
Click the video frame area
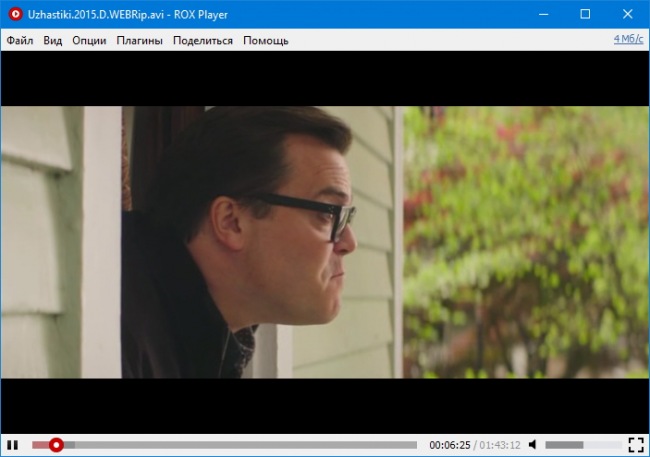(325, 242)
